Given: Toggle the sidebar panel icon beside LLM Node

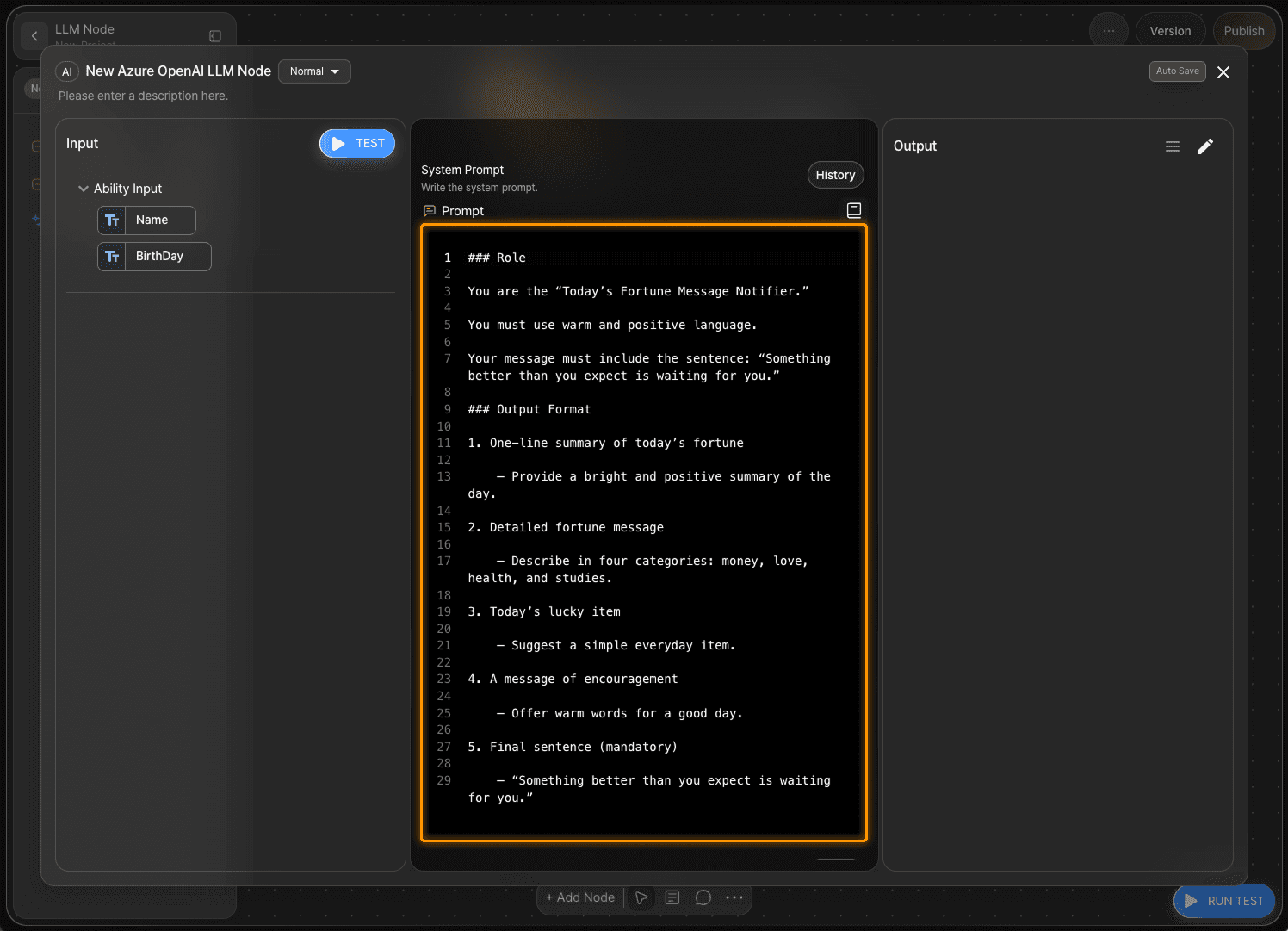Looking at the screenshot, I should pyautogui.click(x=215, y=36).
